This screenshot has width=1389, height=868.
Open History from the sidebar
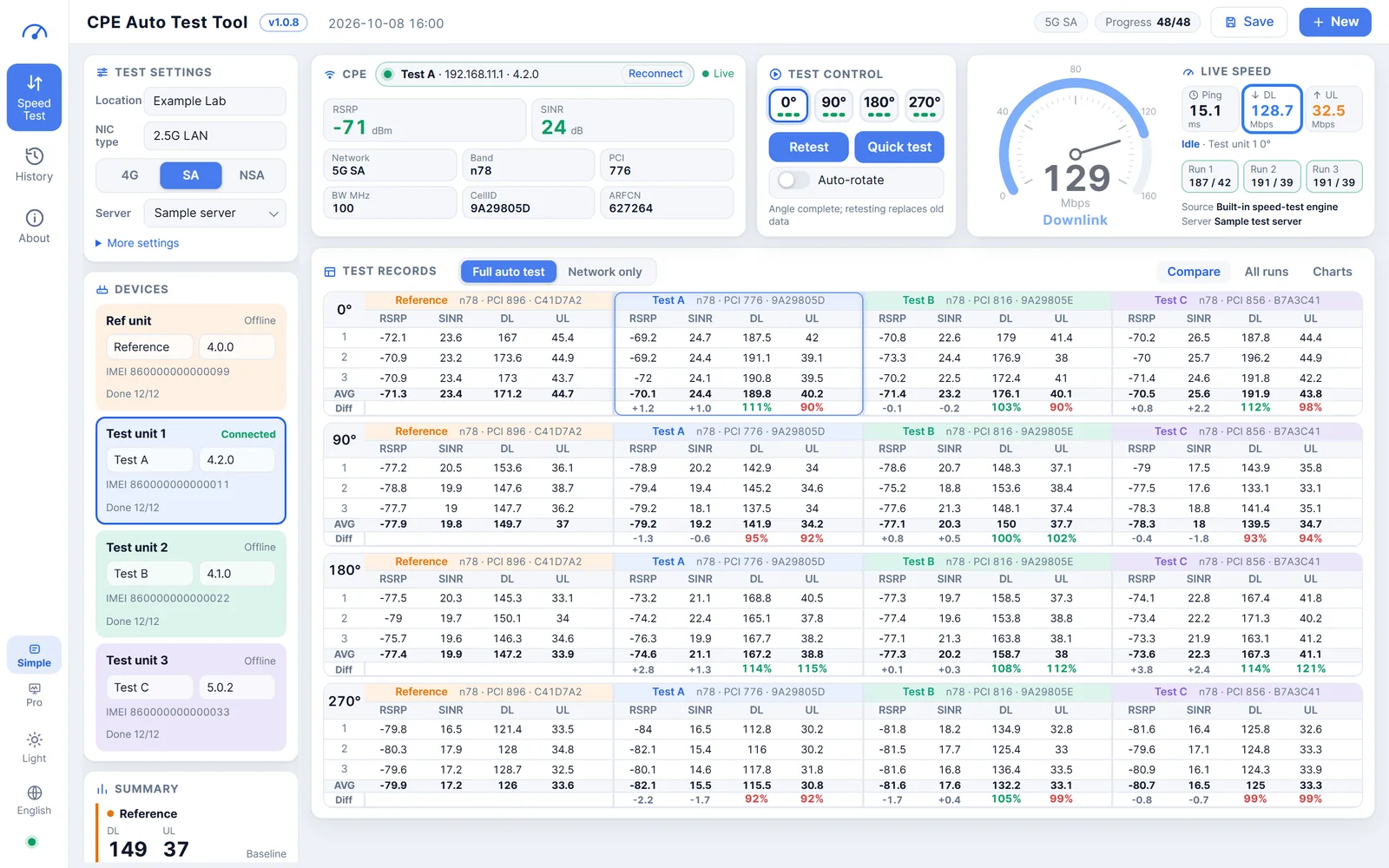(x=34, y=164)
